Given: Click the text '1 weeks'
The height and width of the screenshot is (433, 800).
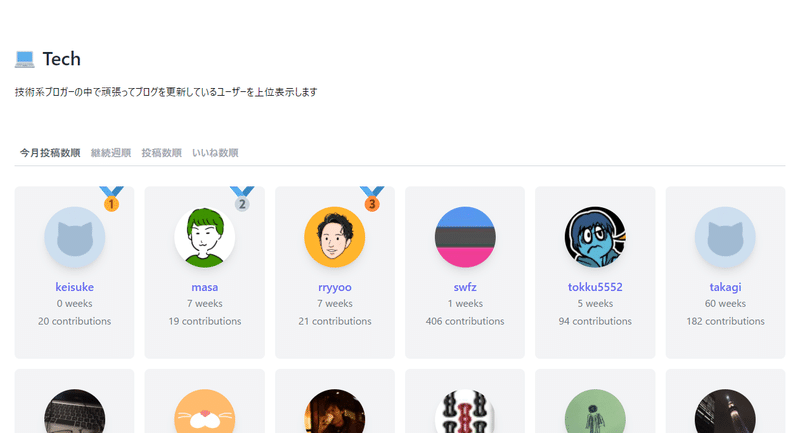Looking at the screenshot, I should pos(465,303).
